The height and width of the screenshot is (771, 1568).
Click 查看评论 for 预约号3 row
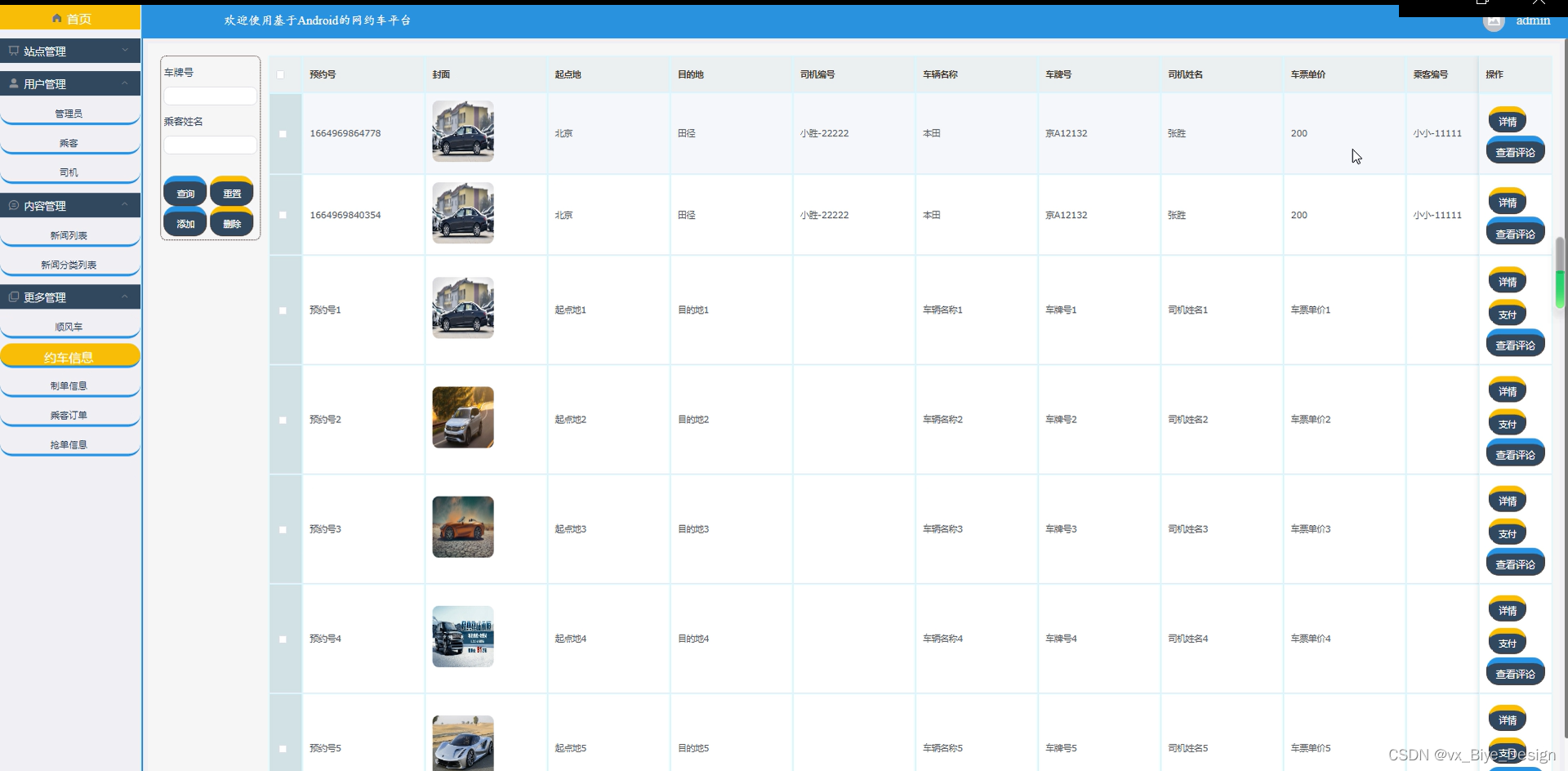[1515, 564]
